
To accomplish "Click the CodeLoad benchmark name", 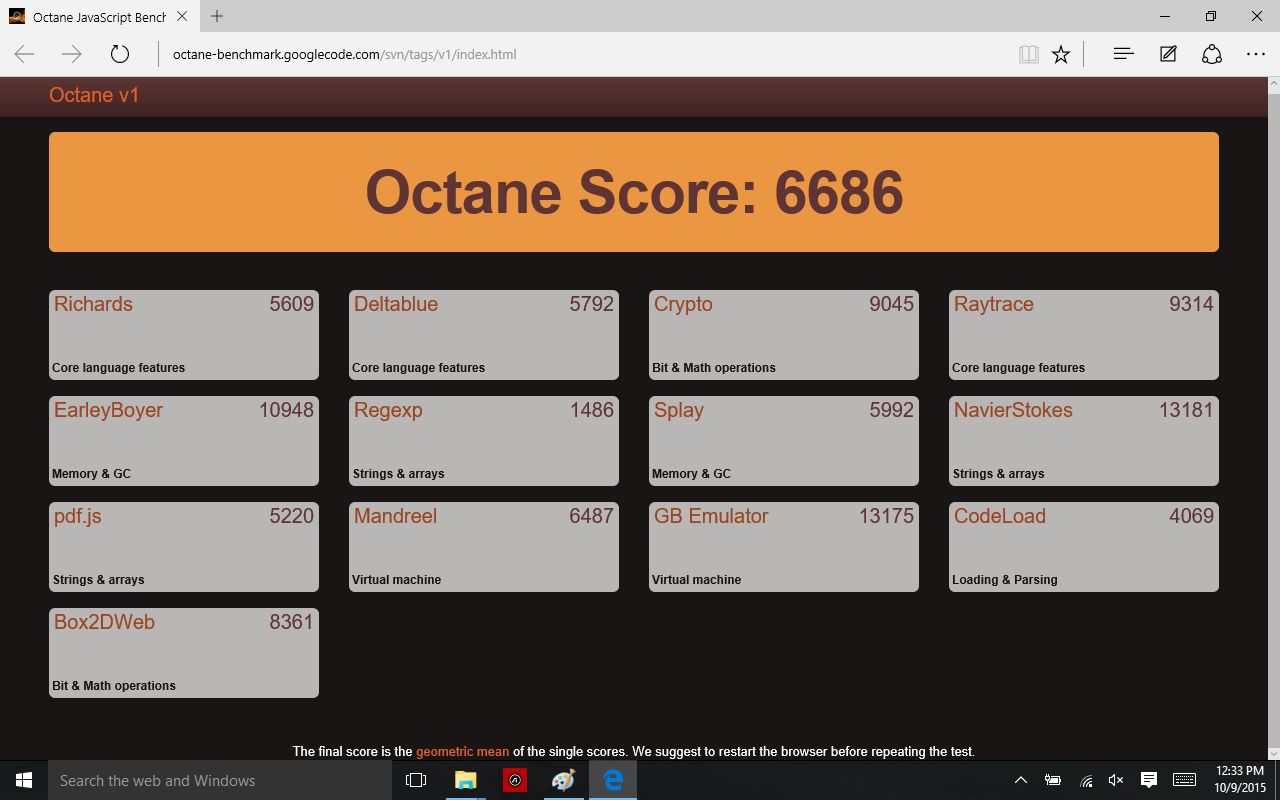I will pos(1000,516).
